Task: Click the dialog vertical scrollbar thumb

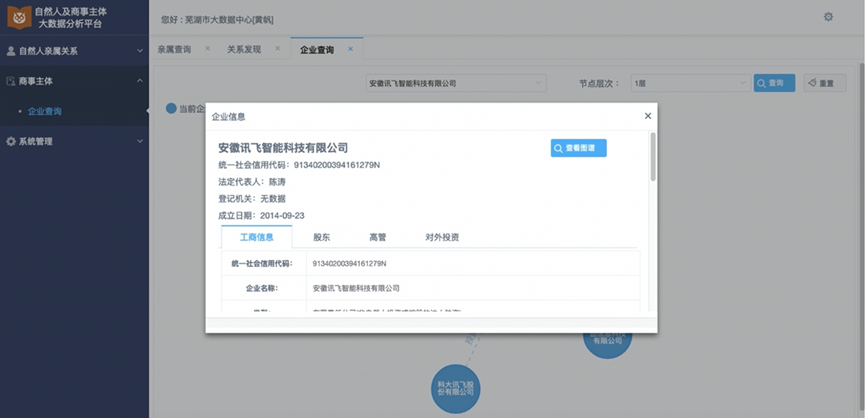Action: pos(653,157)
